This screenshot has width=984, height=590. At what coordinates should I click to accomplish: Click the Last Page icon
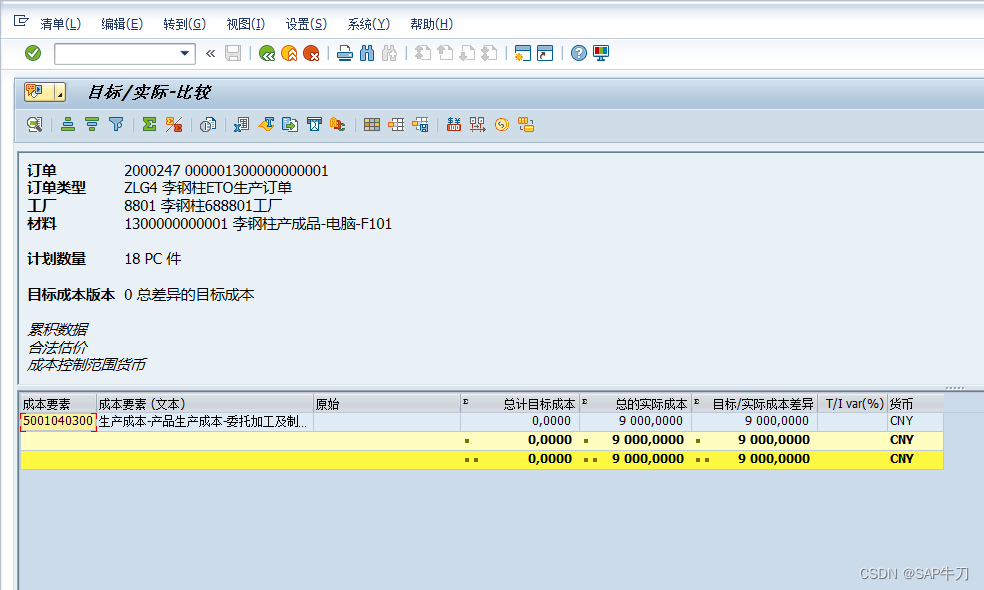[489, 53]
